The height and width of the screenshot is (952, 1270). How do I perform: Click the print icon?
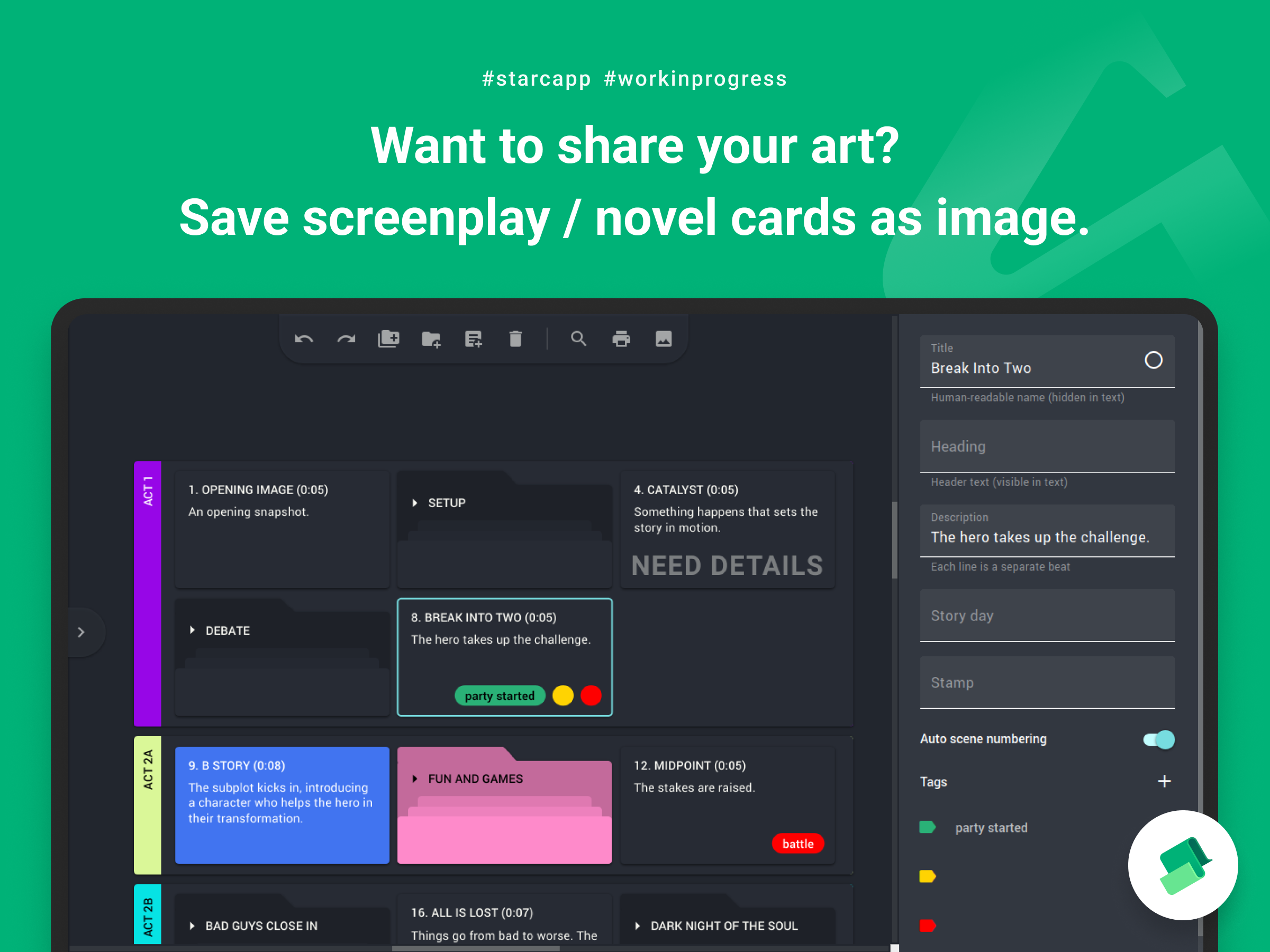pos(621,339)
